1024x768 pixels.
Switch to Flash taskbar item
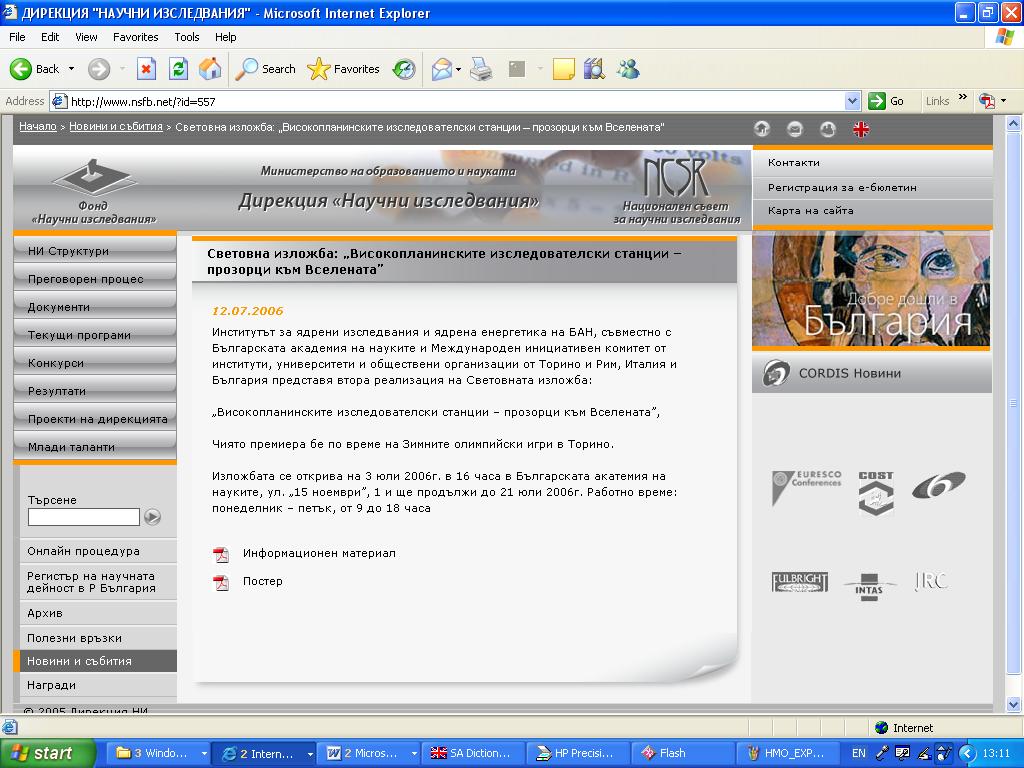point(685,754)
